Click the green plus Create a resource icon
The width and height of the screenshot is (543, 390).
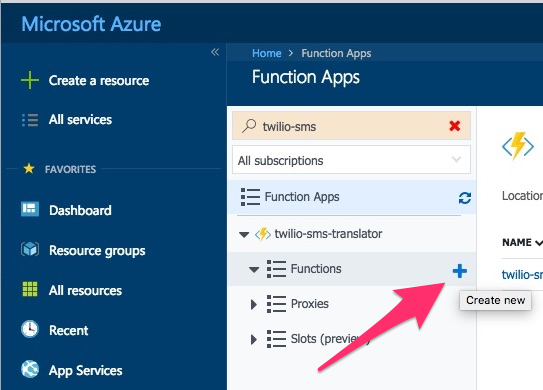click(30, 80)
